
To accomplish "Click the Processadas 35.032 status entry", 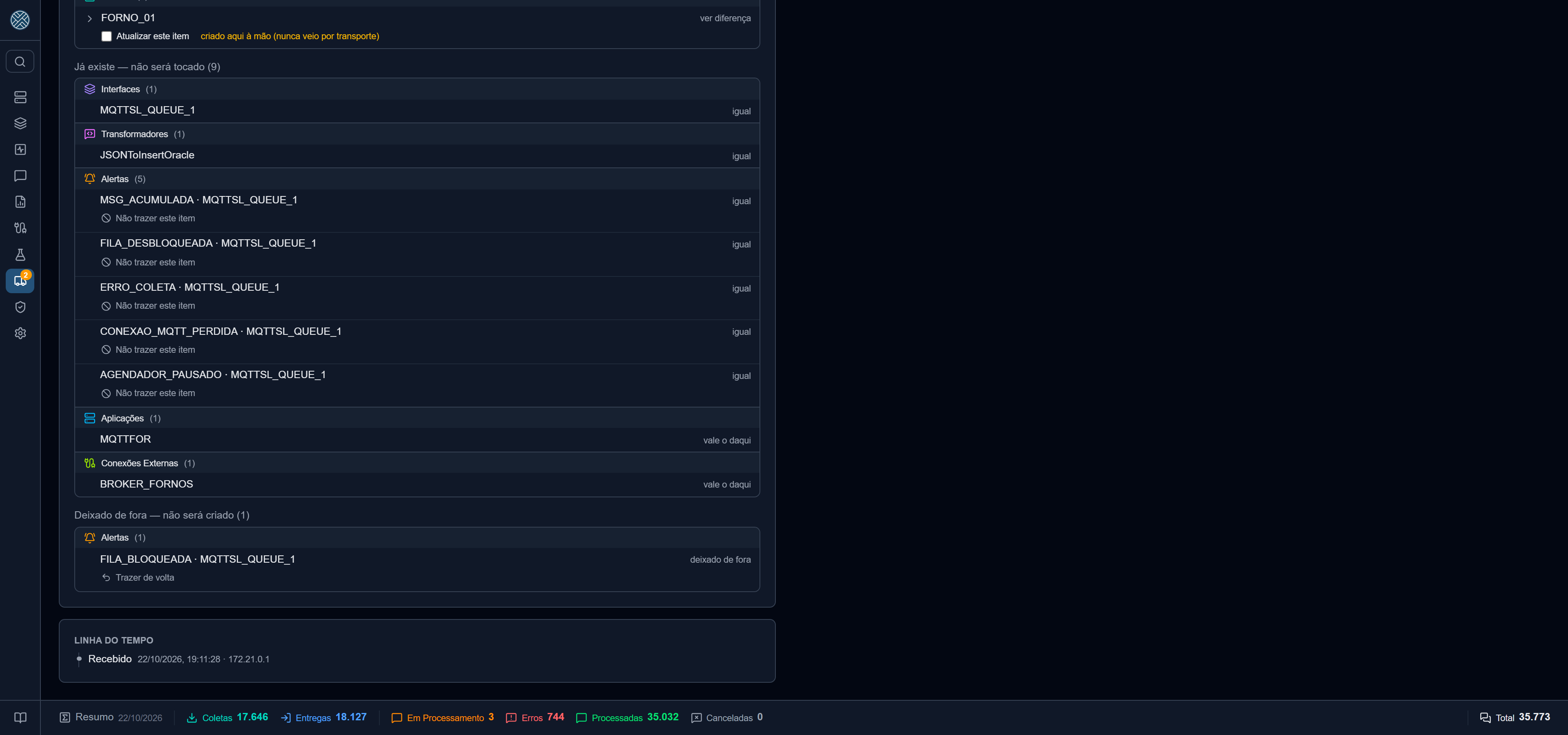I will click(x=627, y=718).
